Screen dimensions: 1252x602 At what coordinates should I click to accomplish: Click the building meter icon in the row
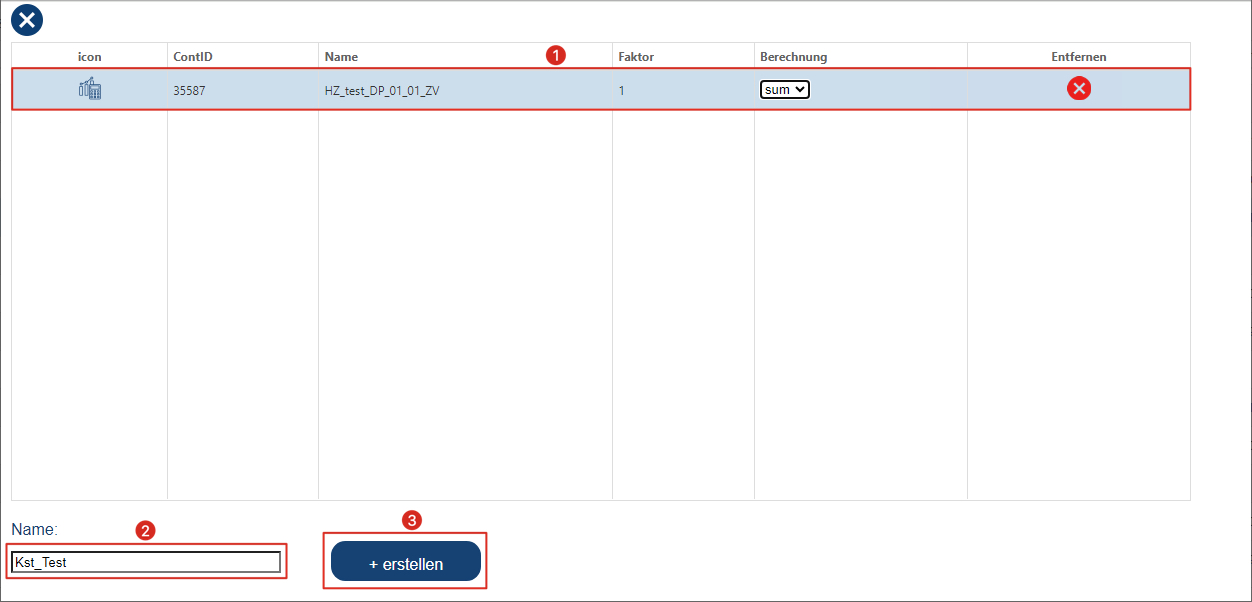[90, 89]
